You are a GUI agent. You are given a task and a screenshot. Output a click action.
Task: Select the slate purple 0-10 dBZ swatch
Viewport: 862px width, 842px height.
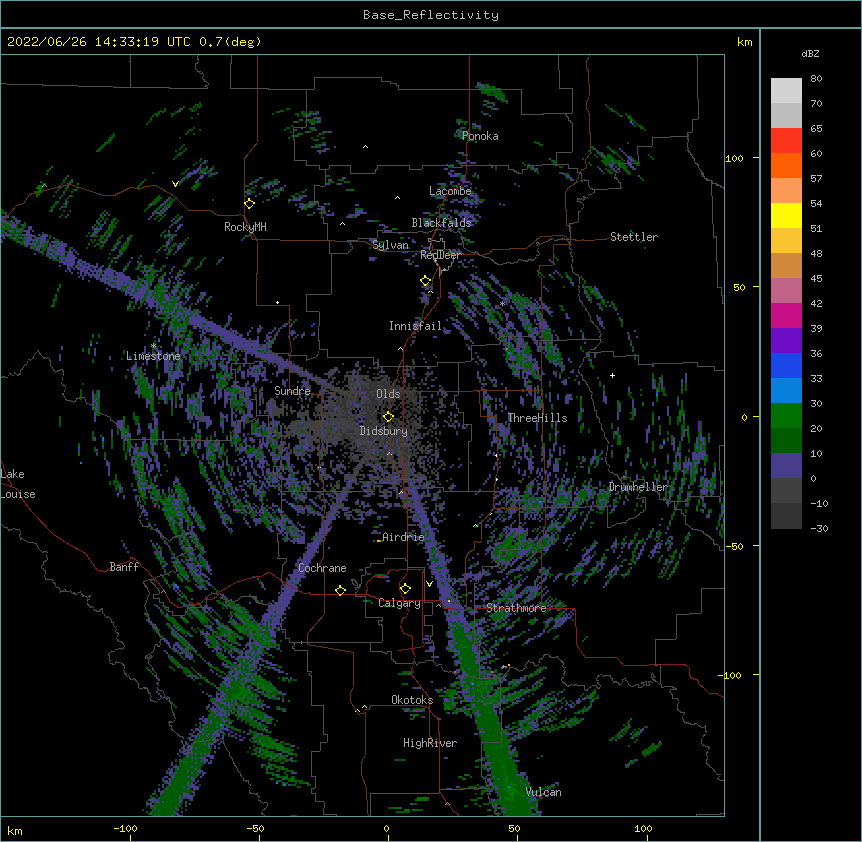[x=786, y=466]
